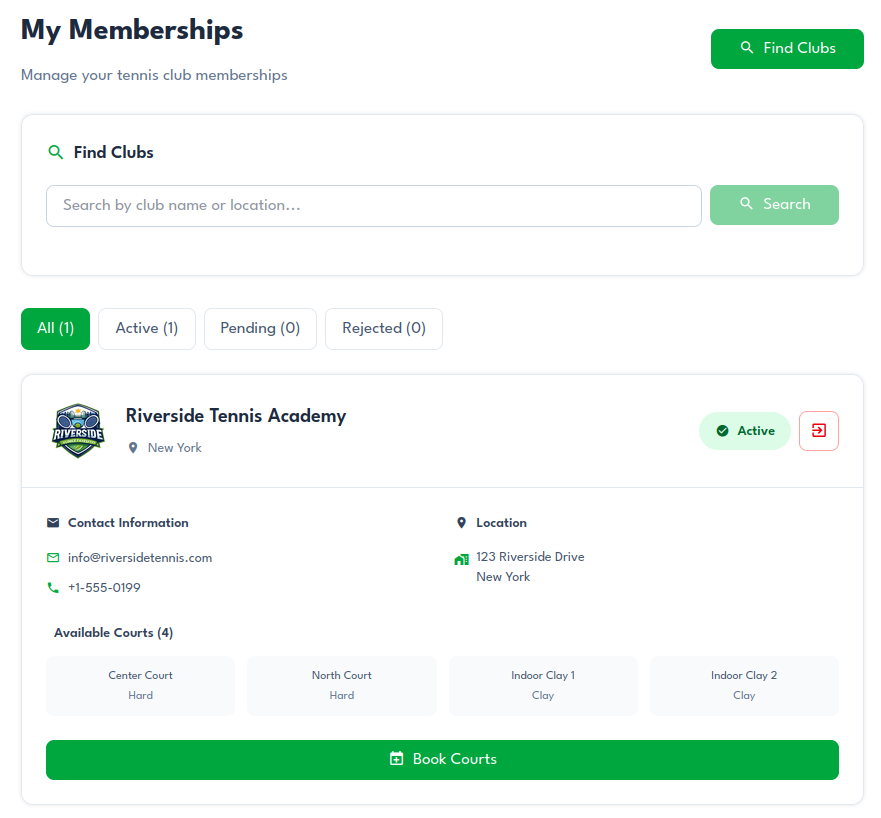
Task: Click the phone icon beside +1-555-0199
Action: (53, 588)
